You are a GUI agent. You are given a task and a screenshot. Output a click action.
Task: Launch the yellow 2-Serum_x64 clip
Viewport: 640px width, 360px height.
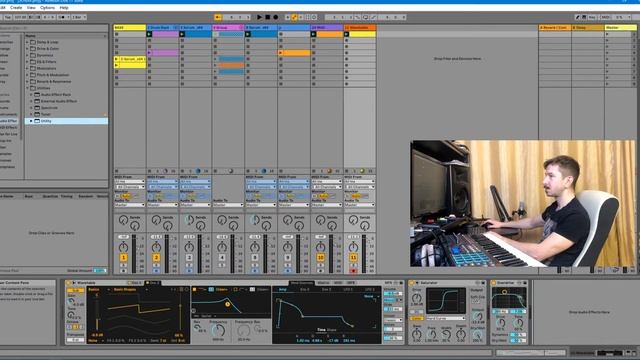pos(116,59)
